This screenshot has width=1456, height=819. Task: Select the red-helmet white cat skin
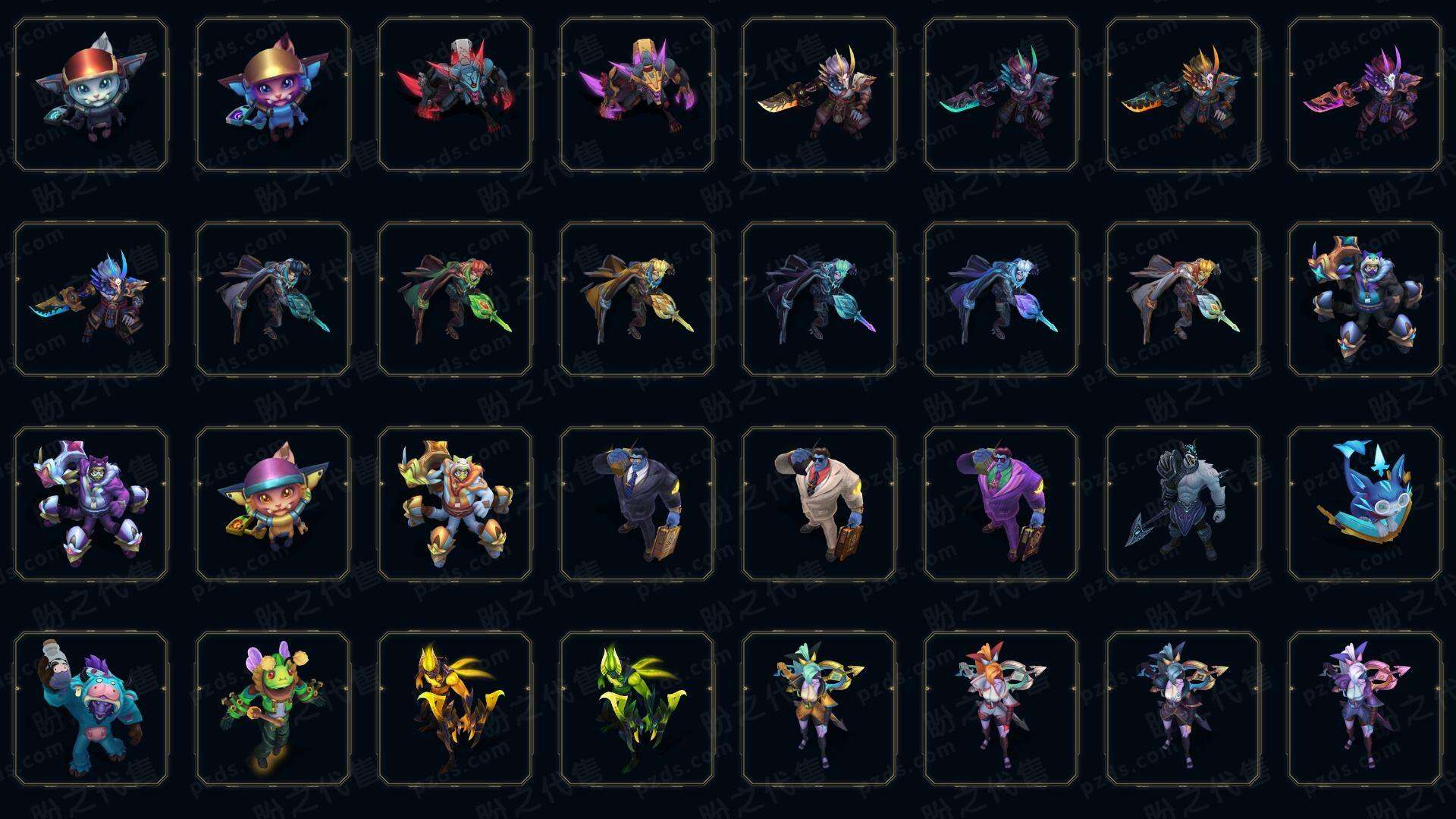(91, 95)
